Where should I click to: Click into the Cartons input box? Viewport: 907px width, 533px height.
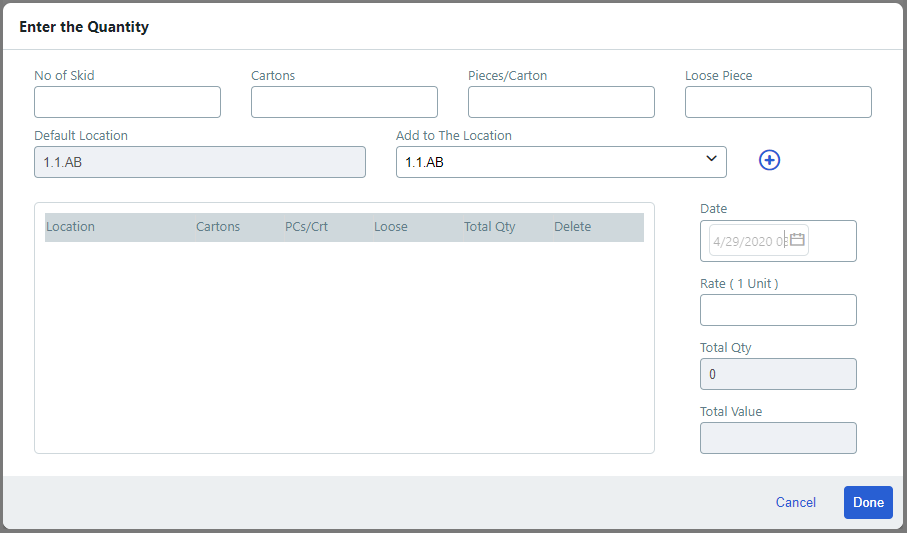click(344, 102)
